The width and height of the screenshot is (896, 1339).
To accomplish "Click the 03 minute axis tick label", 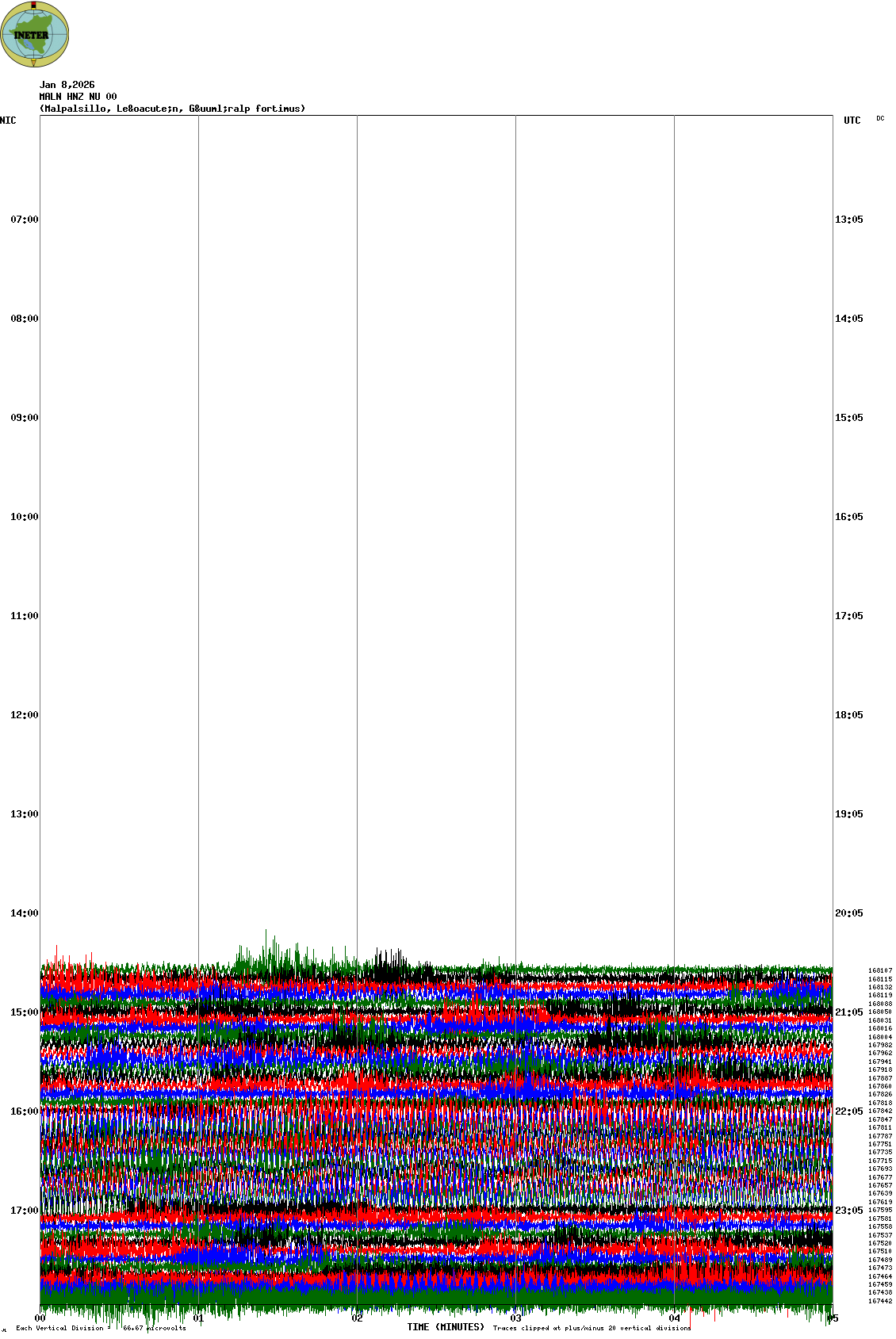I will [516, 1319].
